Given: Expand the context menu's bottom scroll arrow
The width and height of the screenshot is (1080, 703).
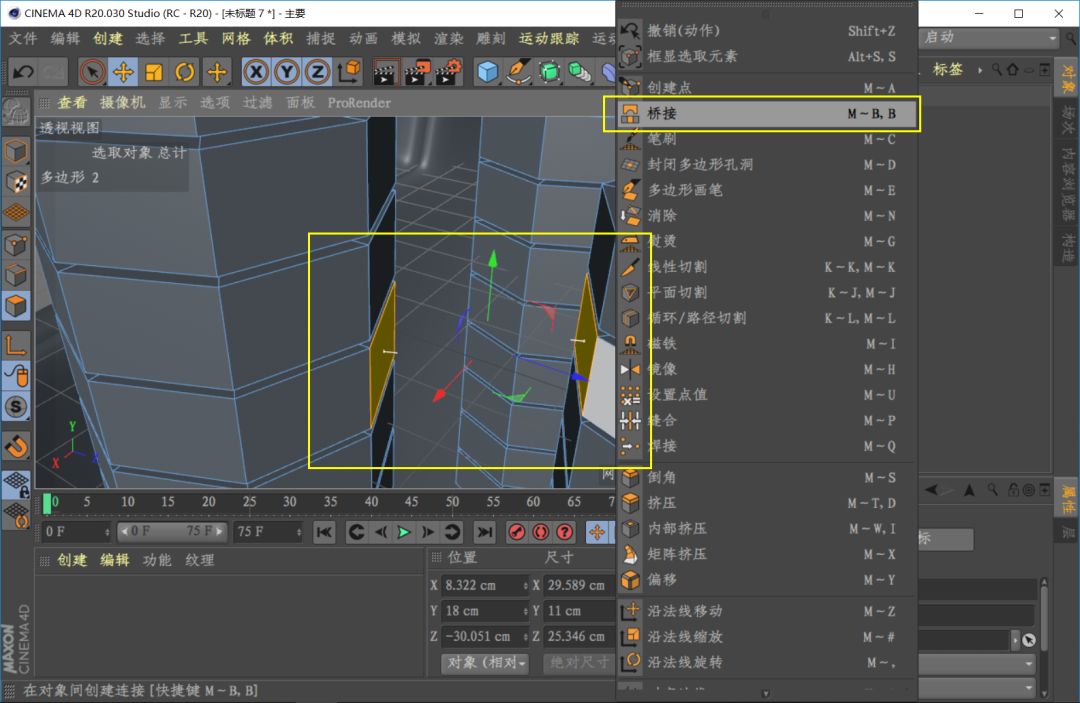Looking at the screenshot, I should (766, 693).
